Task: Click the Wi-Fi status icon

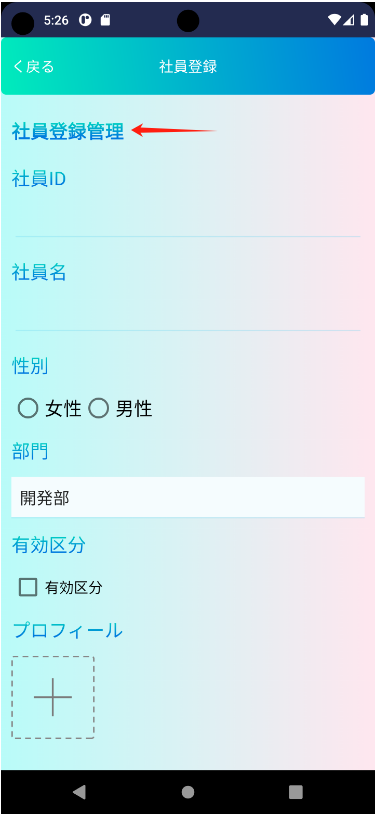Action: coord(334,20)
